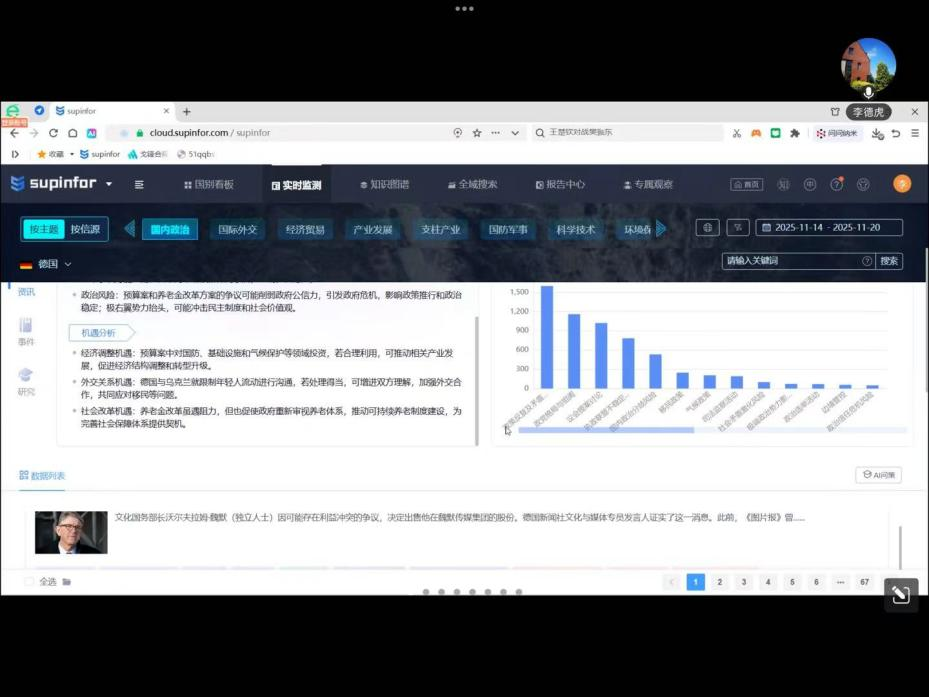This screenshot has height=697, width=929.
Task: Open the help question mark icon in header
Action: (837, 184)
